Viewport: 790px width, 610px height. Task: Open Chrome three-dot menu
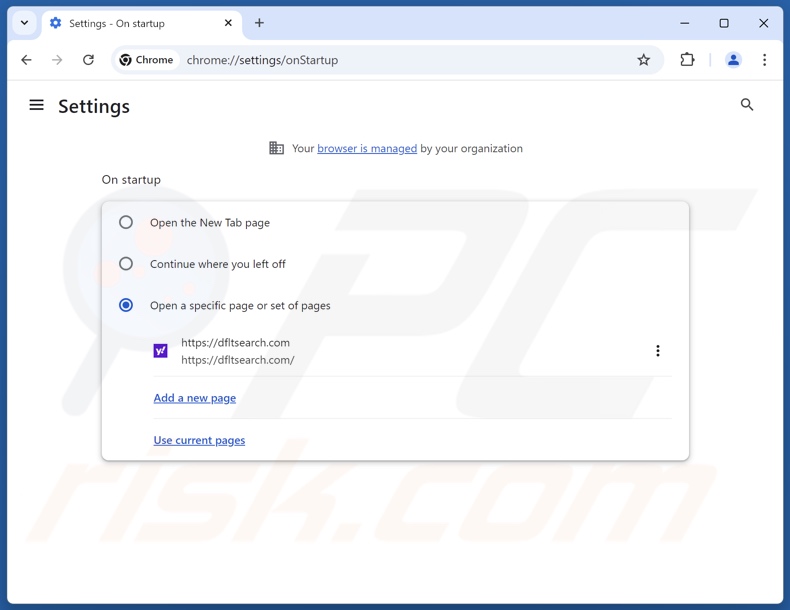click(x=764, y=60)
